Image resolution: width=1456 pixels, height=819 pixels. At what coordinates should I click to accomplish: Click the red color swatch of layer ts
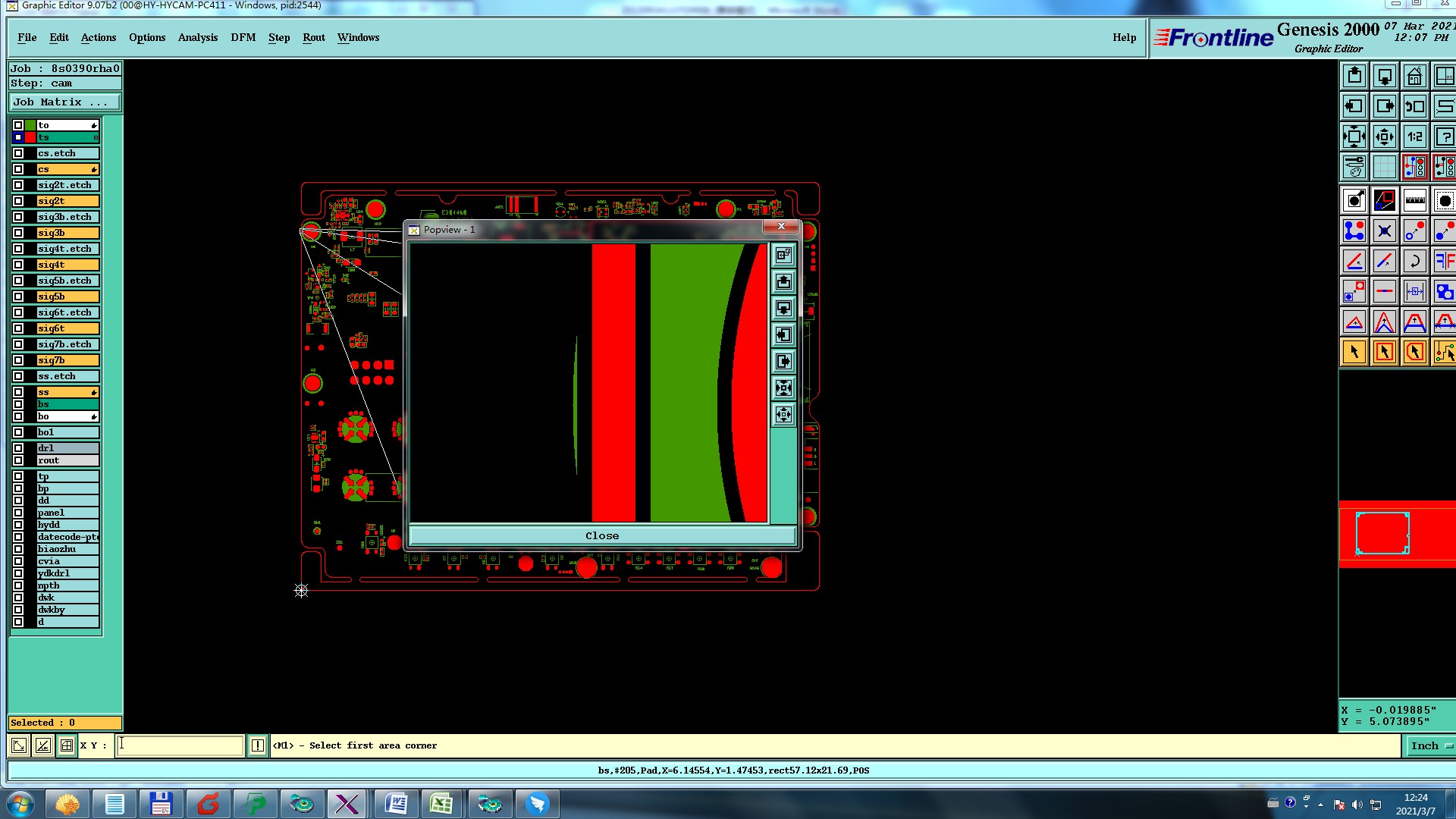point(30,137)
